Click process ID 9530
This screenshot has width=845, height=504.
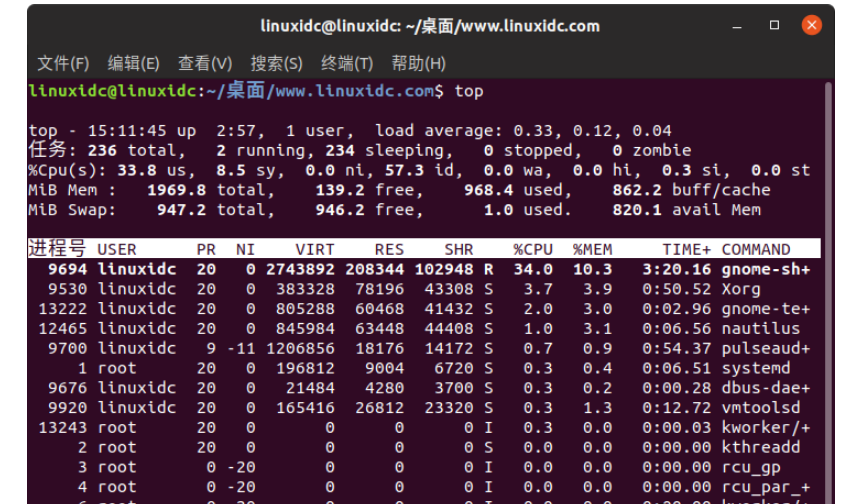coord(67,289)
